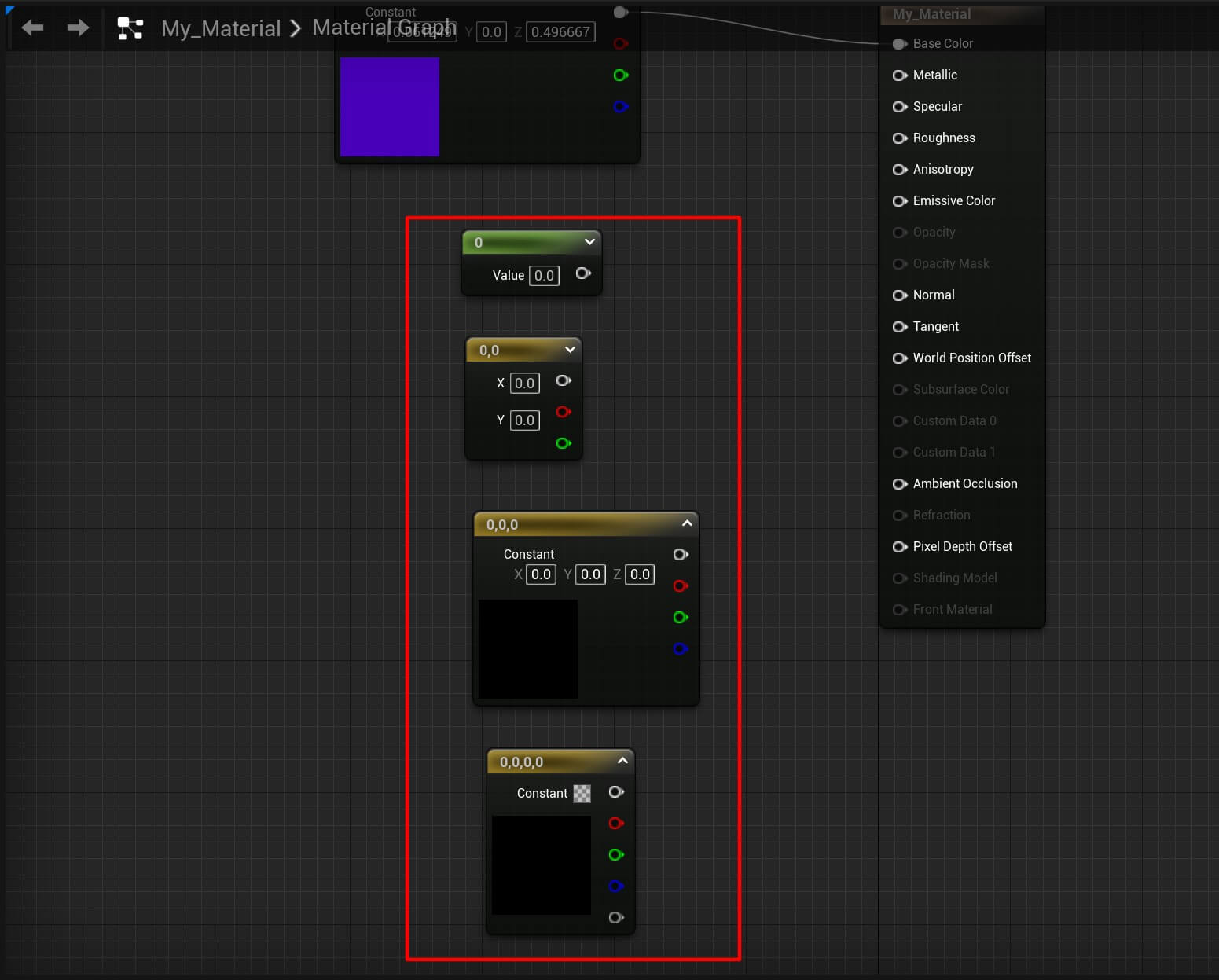Click the white RGBA output pin of 0,0,0,0 node
The height and width of the screenshot is (980, 1219).
click(x=616, y=792)
